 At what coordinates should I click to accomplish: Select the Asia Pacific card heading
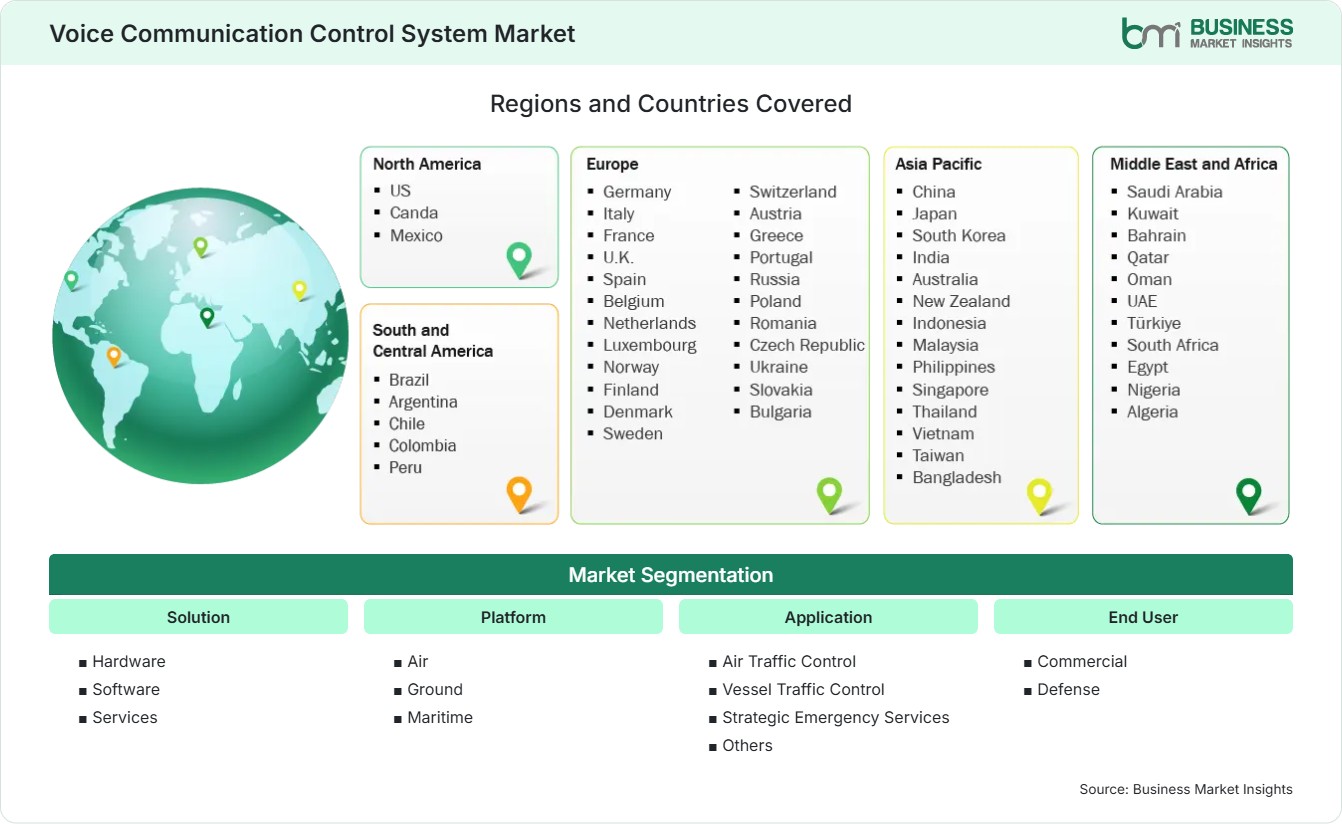939,164
